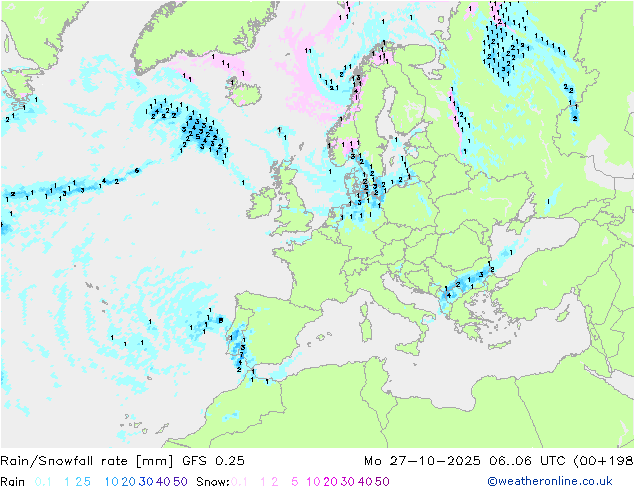
Task: Select the rain legend 0.1 color value
Action: (43, 482)
